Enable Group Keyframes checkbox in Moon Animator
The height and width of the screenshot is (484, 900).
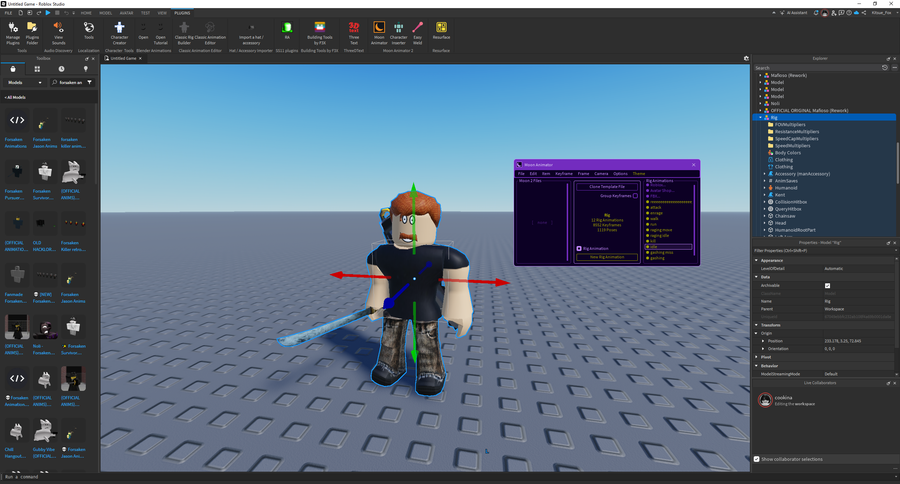pos(635,196)
